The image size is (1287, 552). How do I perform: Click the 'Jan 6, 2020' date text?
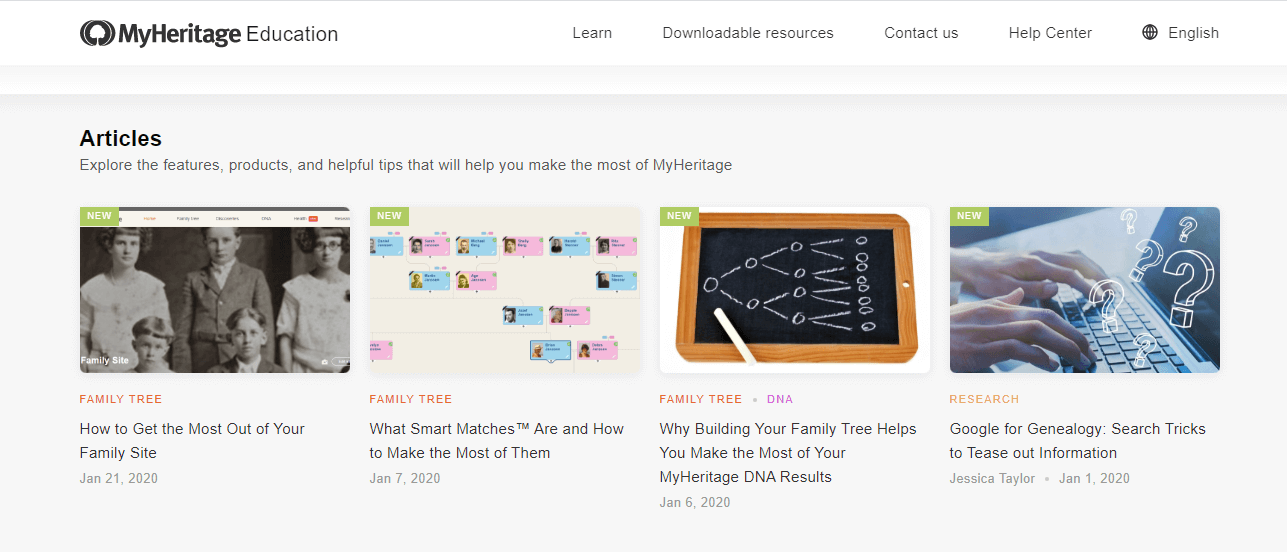(x=695, y=502)
